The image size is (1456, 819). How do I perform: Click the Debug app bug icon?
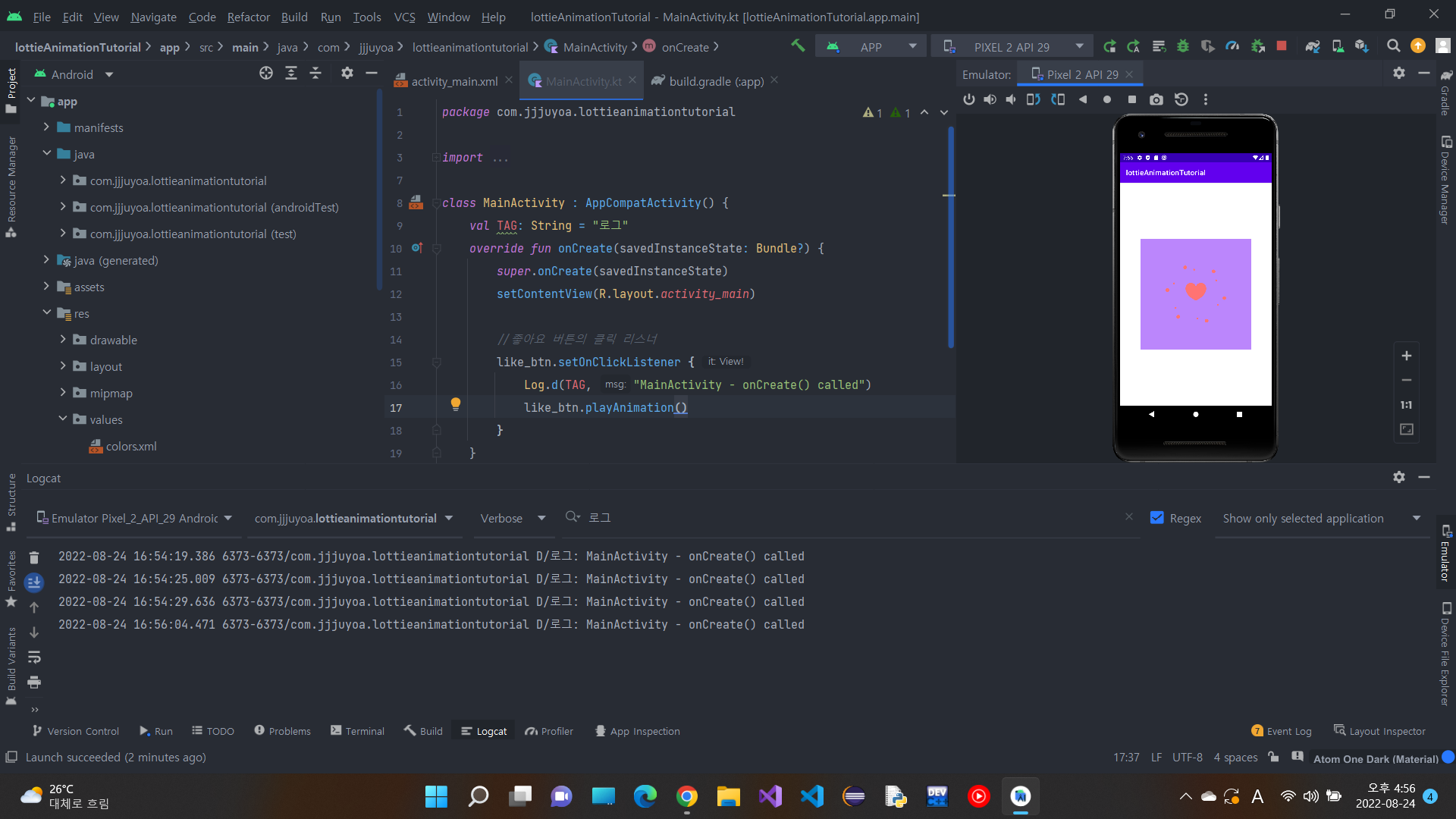click(1183, 46)
